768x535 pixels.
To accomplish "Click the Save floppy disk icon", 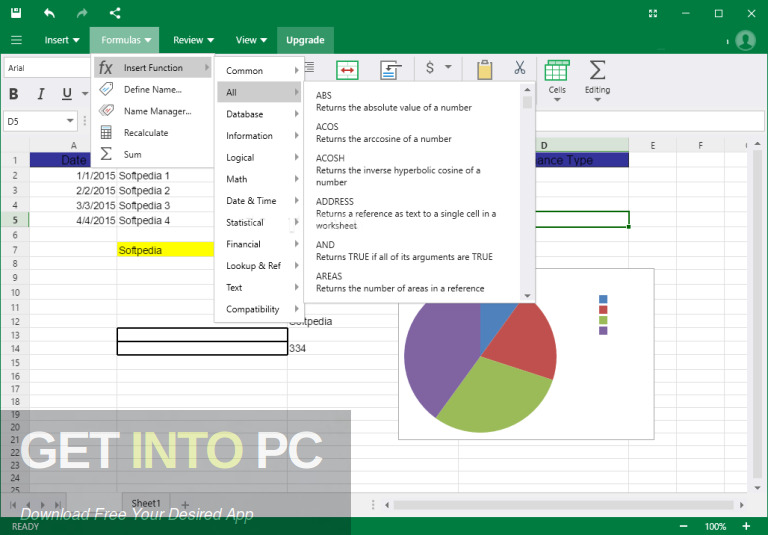I will pyautogui.click(x=16, y=13).
